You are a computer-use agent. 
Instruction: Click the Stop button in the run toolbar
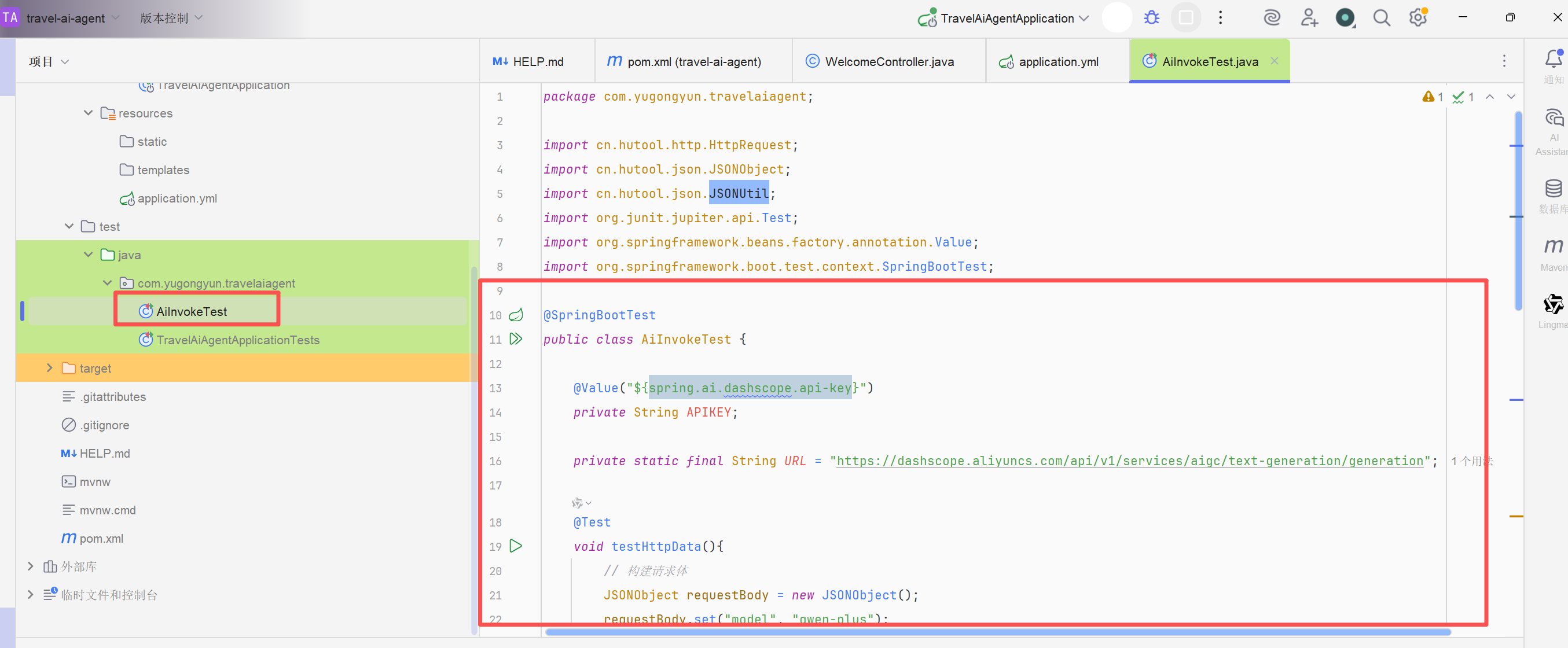[1185, 17]
